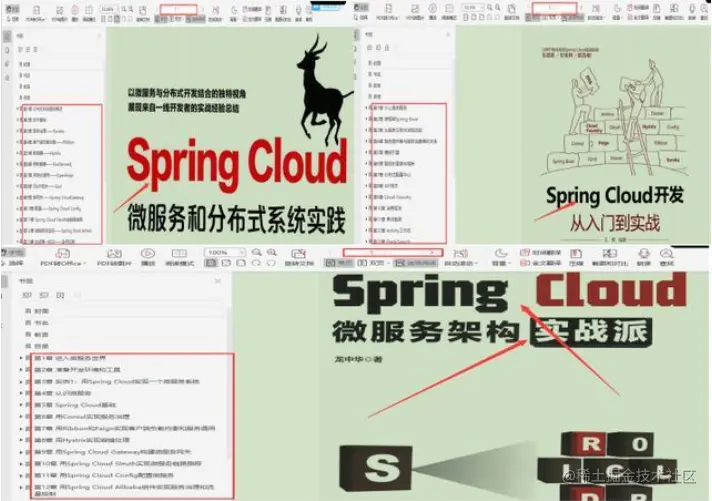
Task: Open 自动滚动 option in bottom window
Action: click(x=460, y=258)
